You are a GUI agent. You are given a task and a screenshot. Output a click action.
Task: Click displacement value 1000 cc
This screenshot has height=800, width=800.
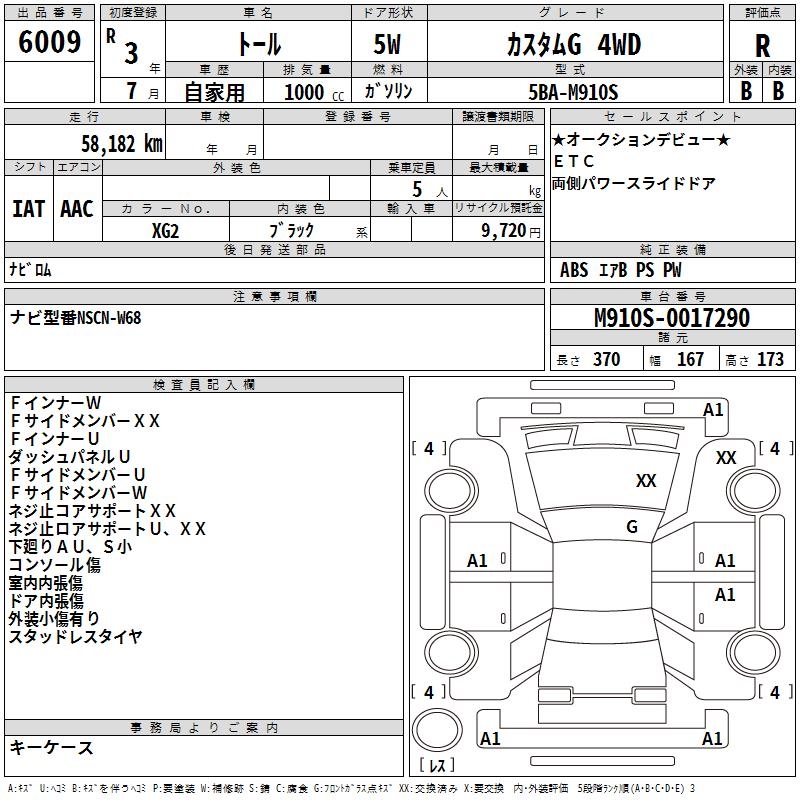click(314, 92)
